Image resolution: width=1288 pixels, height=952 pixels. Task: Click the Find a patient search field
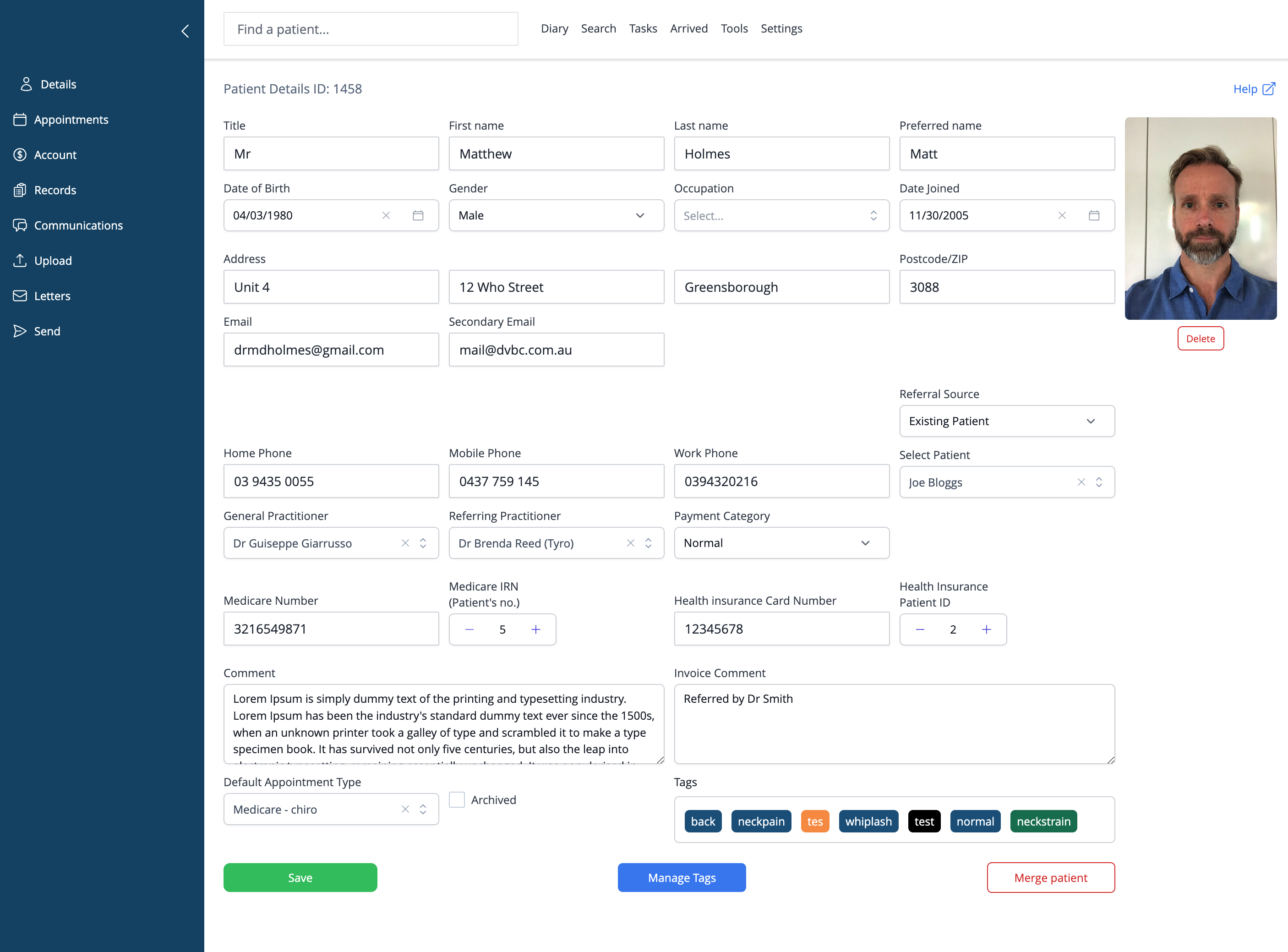pos(371,29)
